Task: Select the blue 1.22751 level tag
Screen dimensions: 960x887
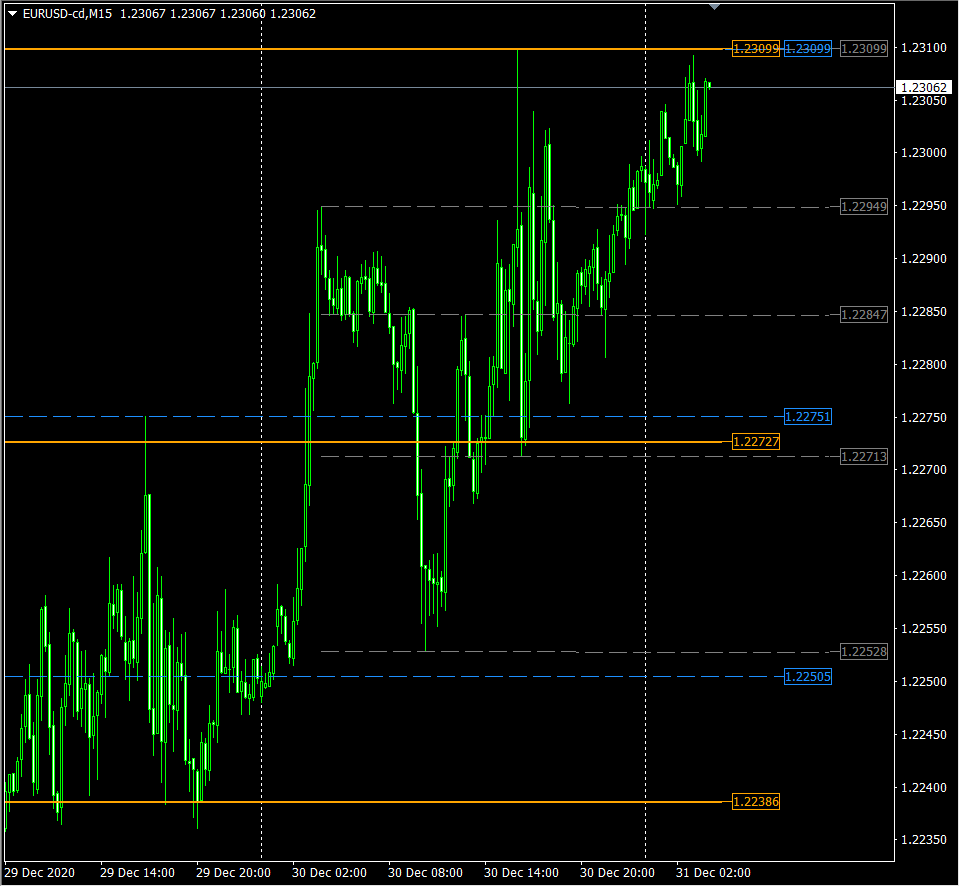Action: (808, 417)
